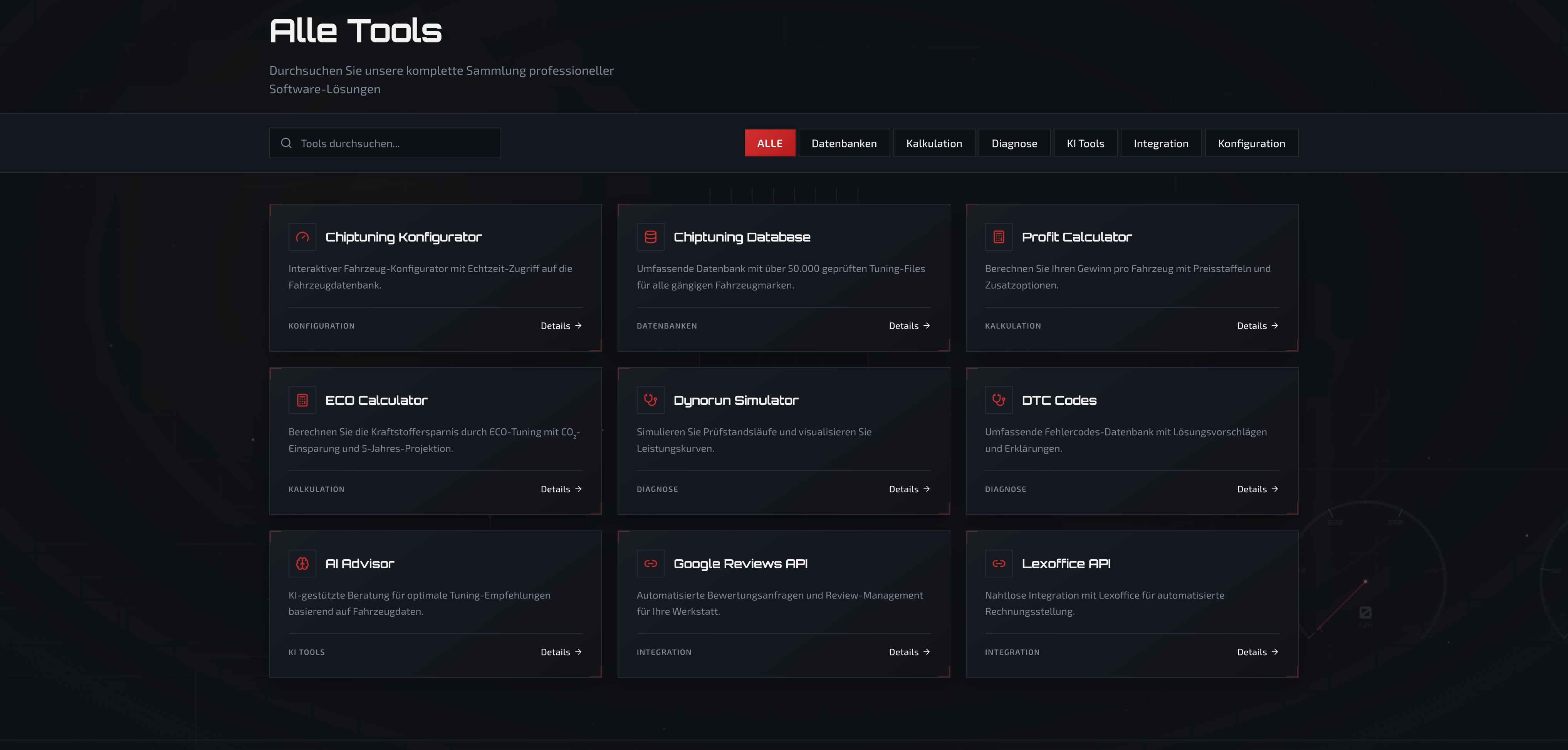Screen dimensions: 1568x750
Task: Click the Chiptuning Database description text
Action: tap(781, 276)
